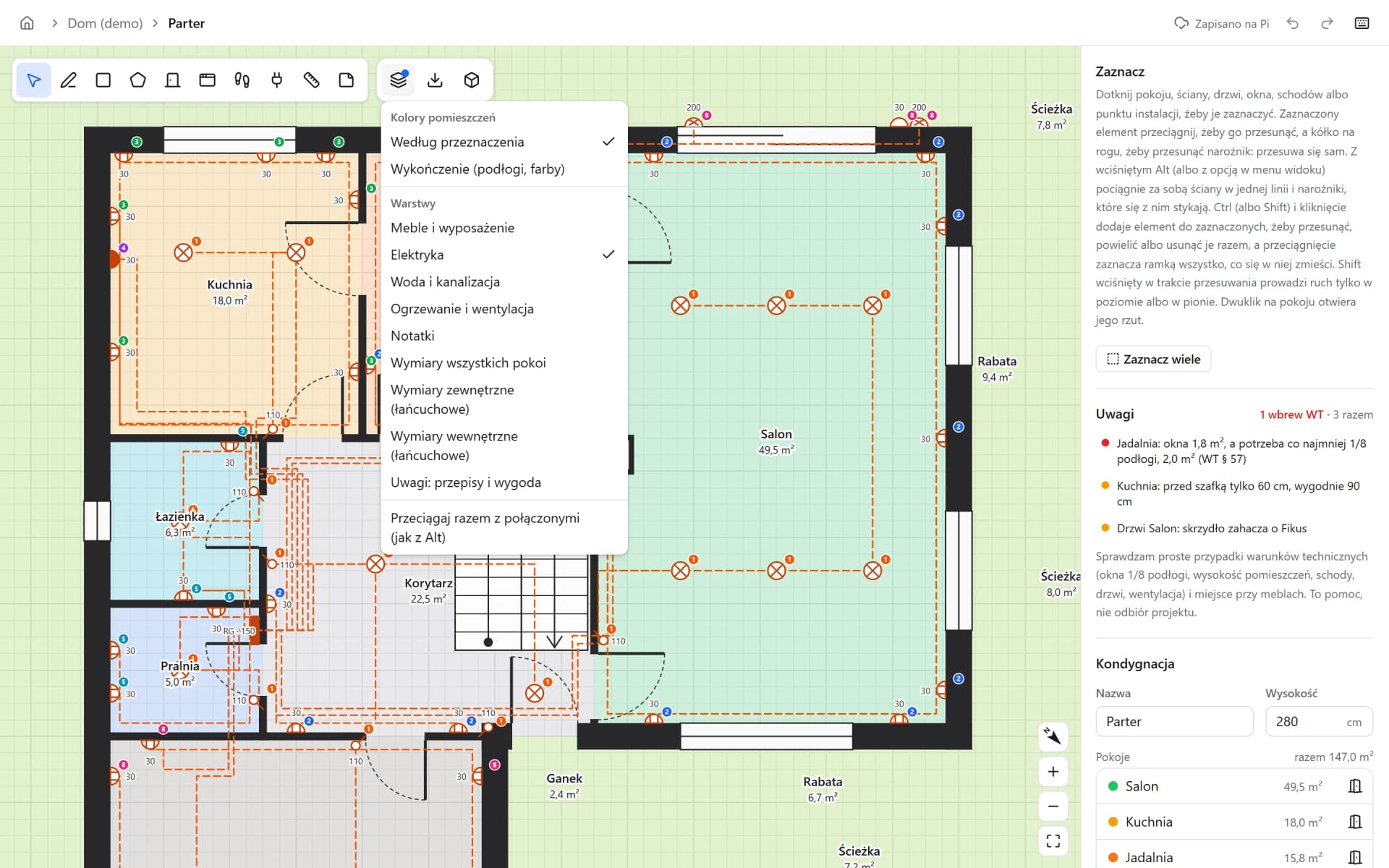Select the electrical plug tool
Image resolution: width=1389 pixels, height=868 pixels.
point(277,80)
